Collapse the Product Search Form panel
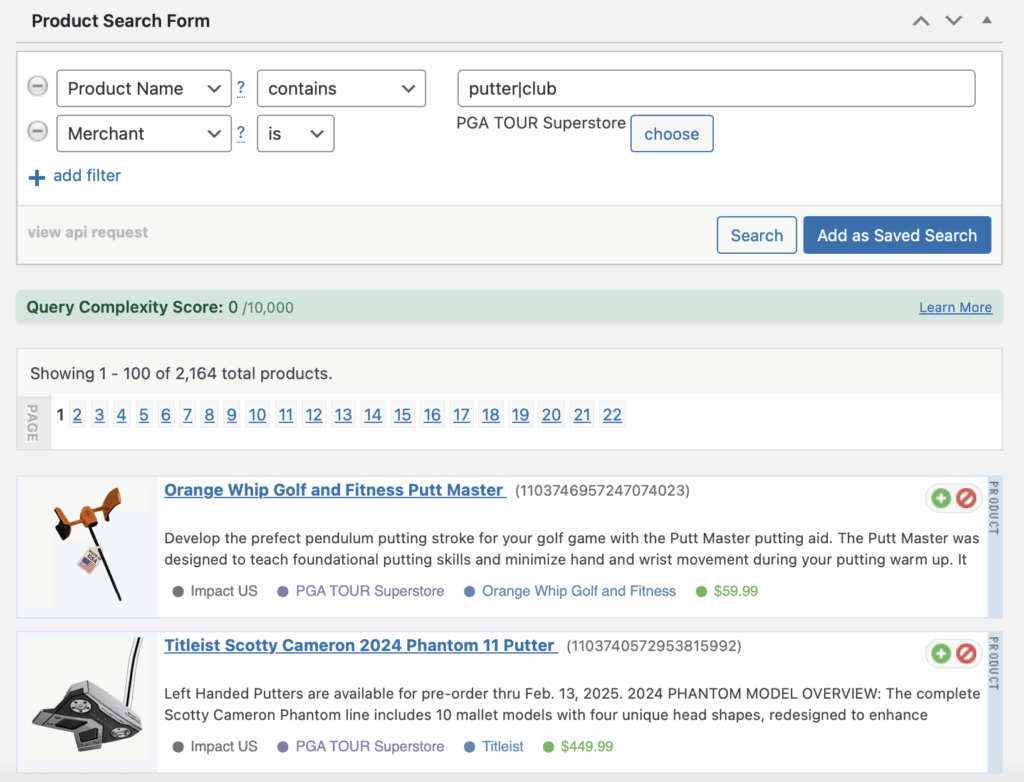Screen dimensions: 1024x782 [987, 21]
